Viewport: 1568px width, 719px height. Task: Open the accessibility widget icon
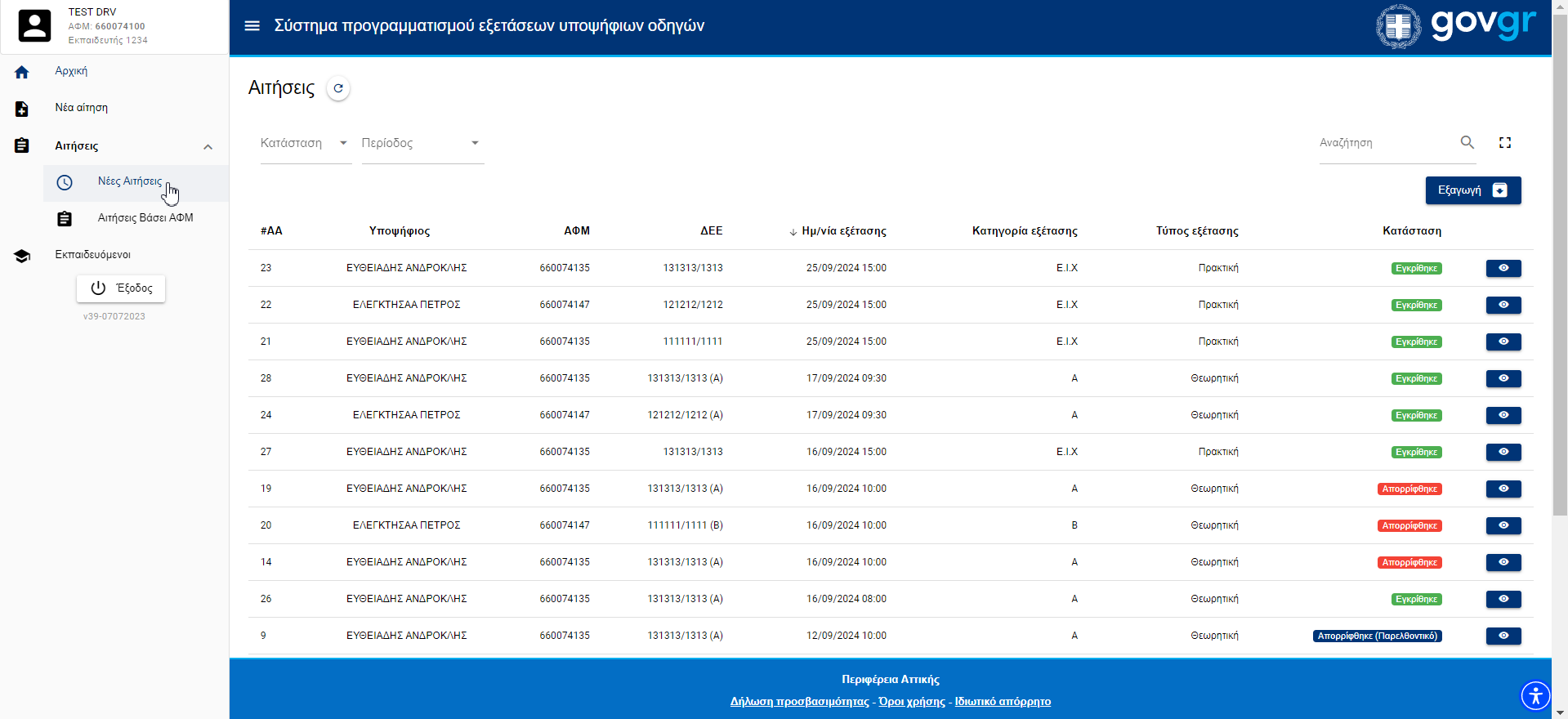[x=1535, y=696]
